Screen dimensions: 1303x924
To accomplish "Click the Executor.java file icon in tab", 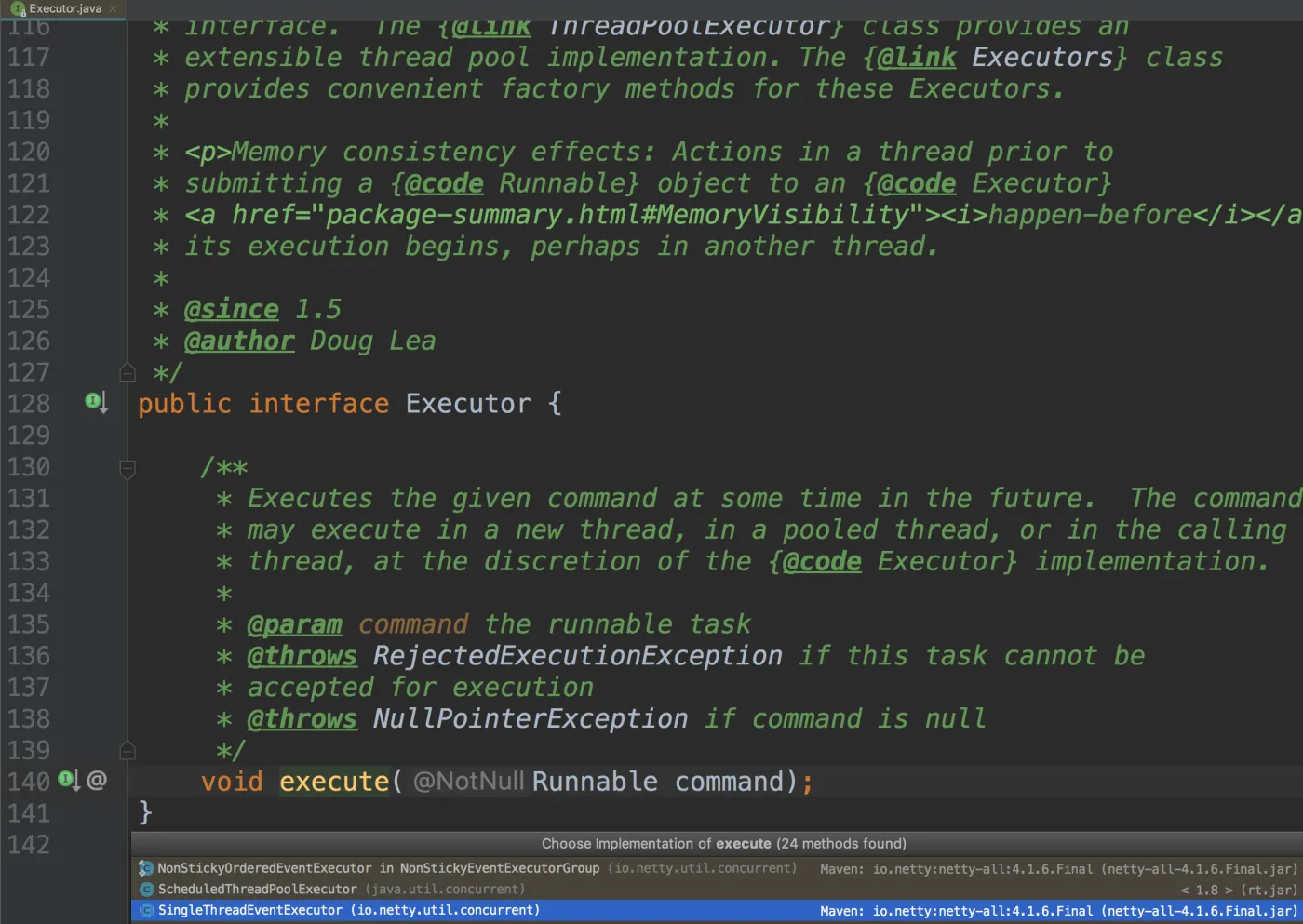I will click(18, 9).
